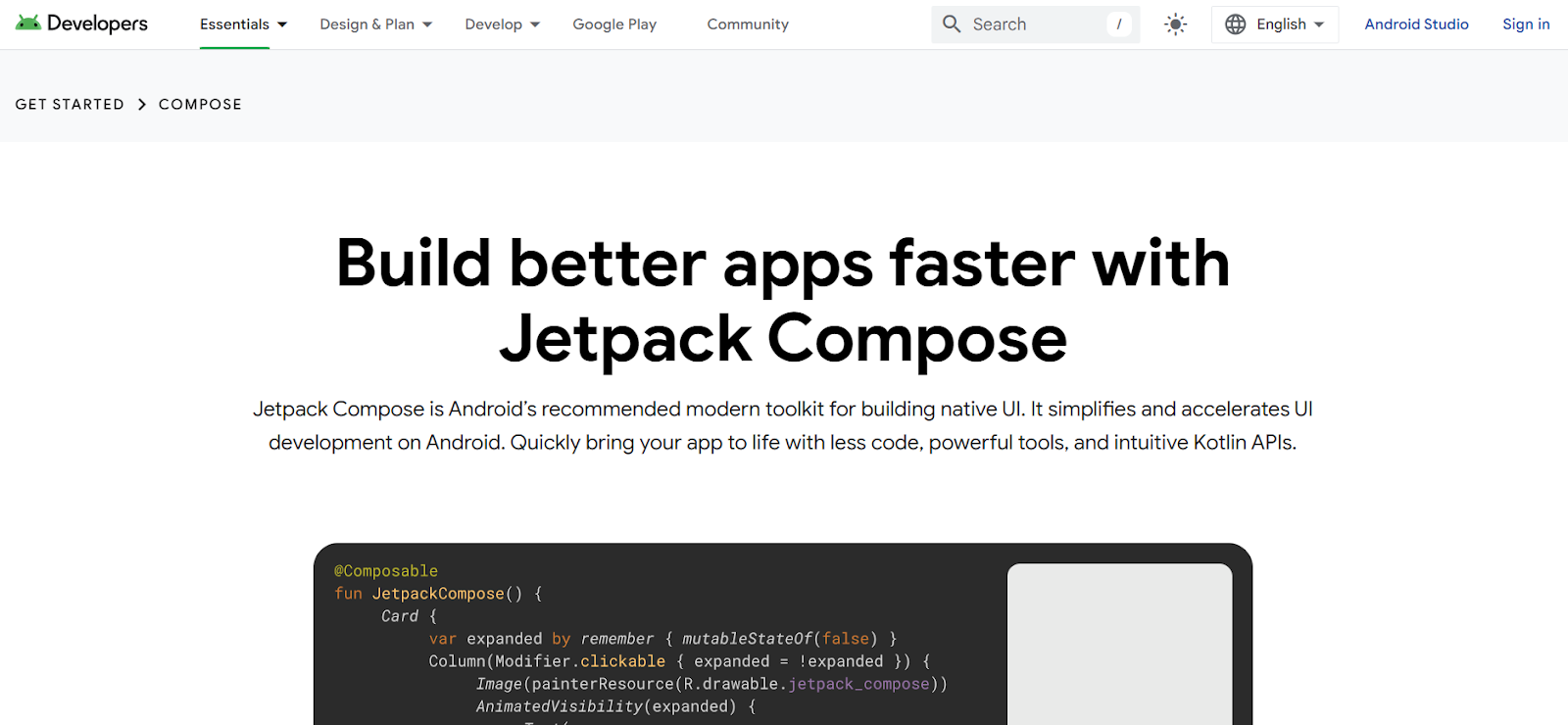Click the Image(painterResource code line

pos(711,684)
